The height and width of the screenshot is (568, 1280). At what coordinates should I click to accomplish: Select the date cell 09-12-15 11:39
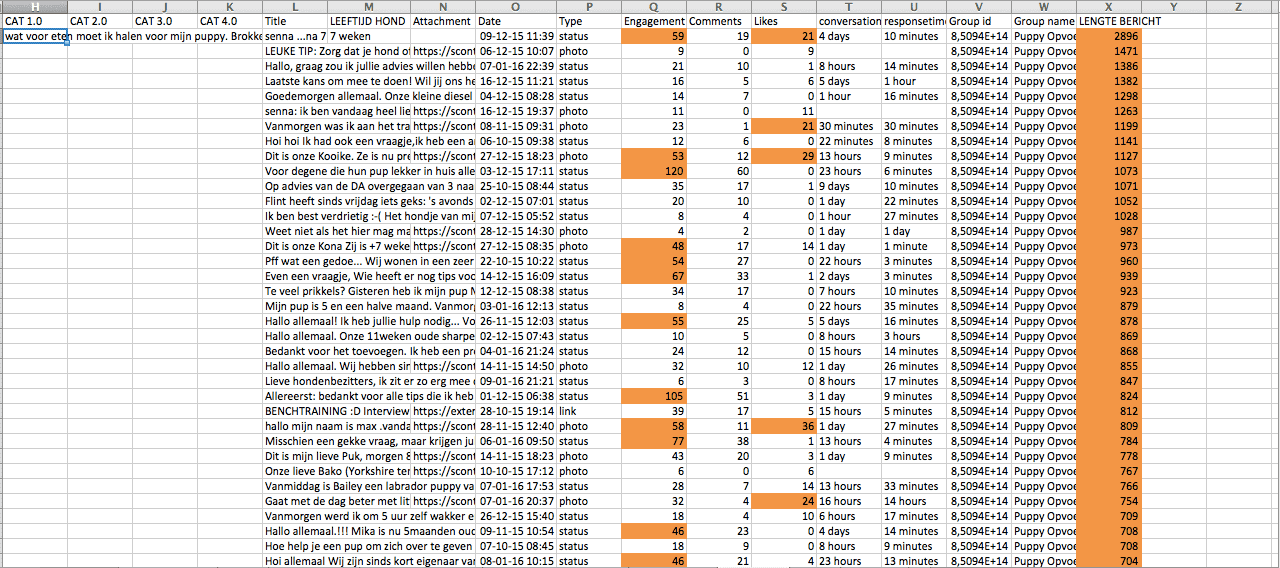pyautogui.click(x=515, y=36)
